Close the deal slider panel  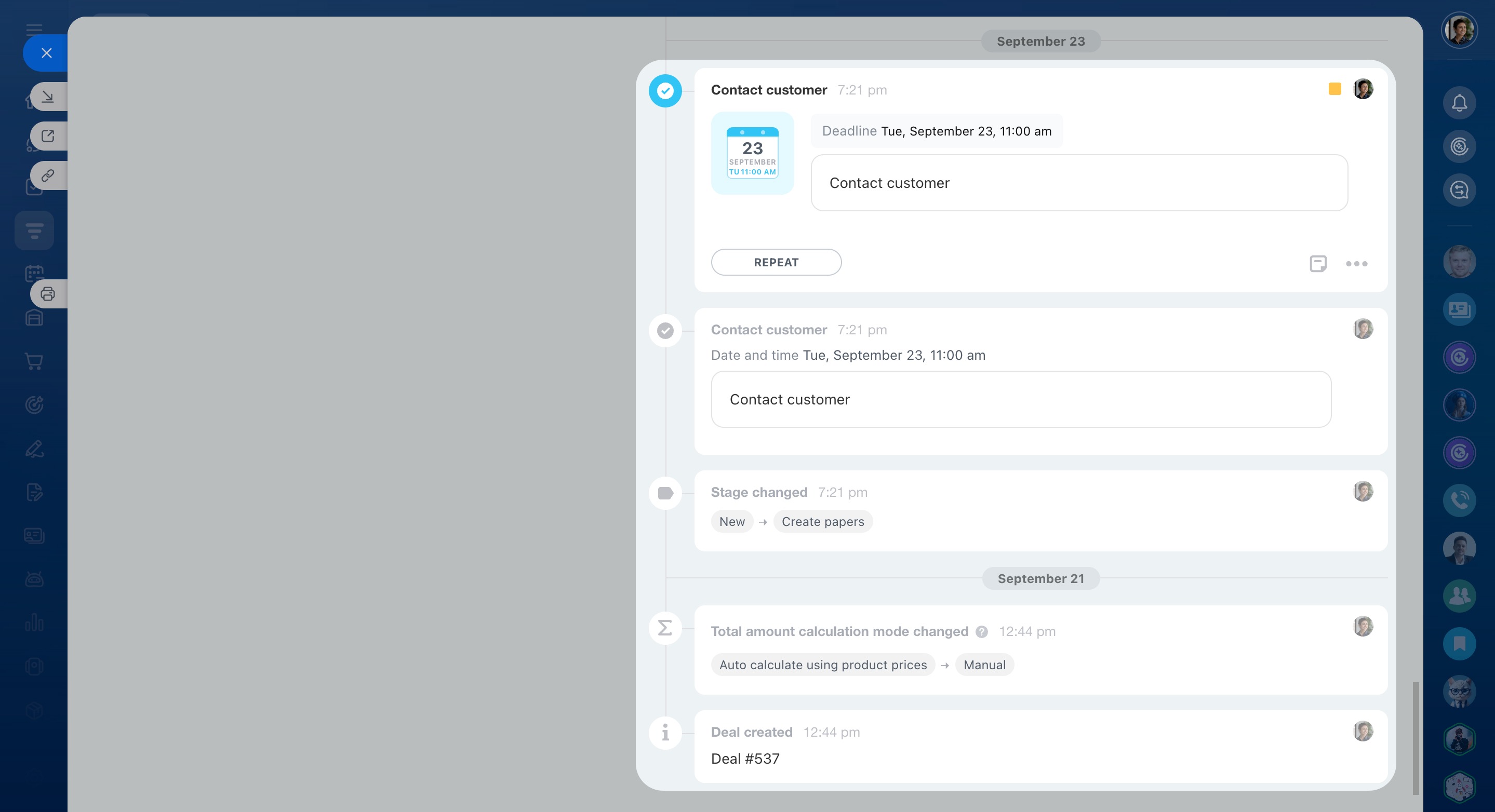pos(46,53)
